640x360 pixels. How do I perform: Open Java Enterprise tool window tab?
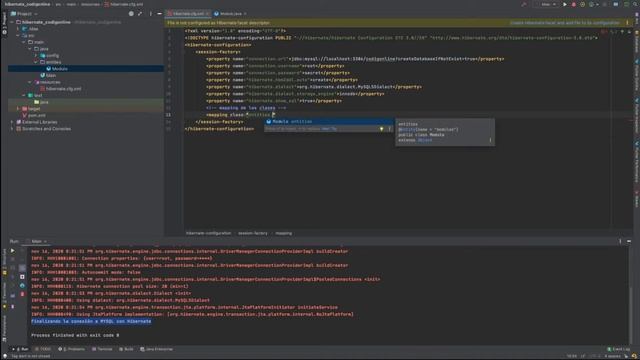(157, 349)
